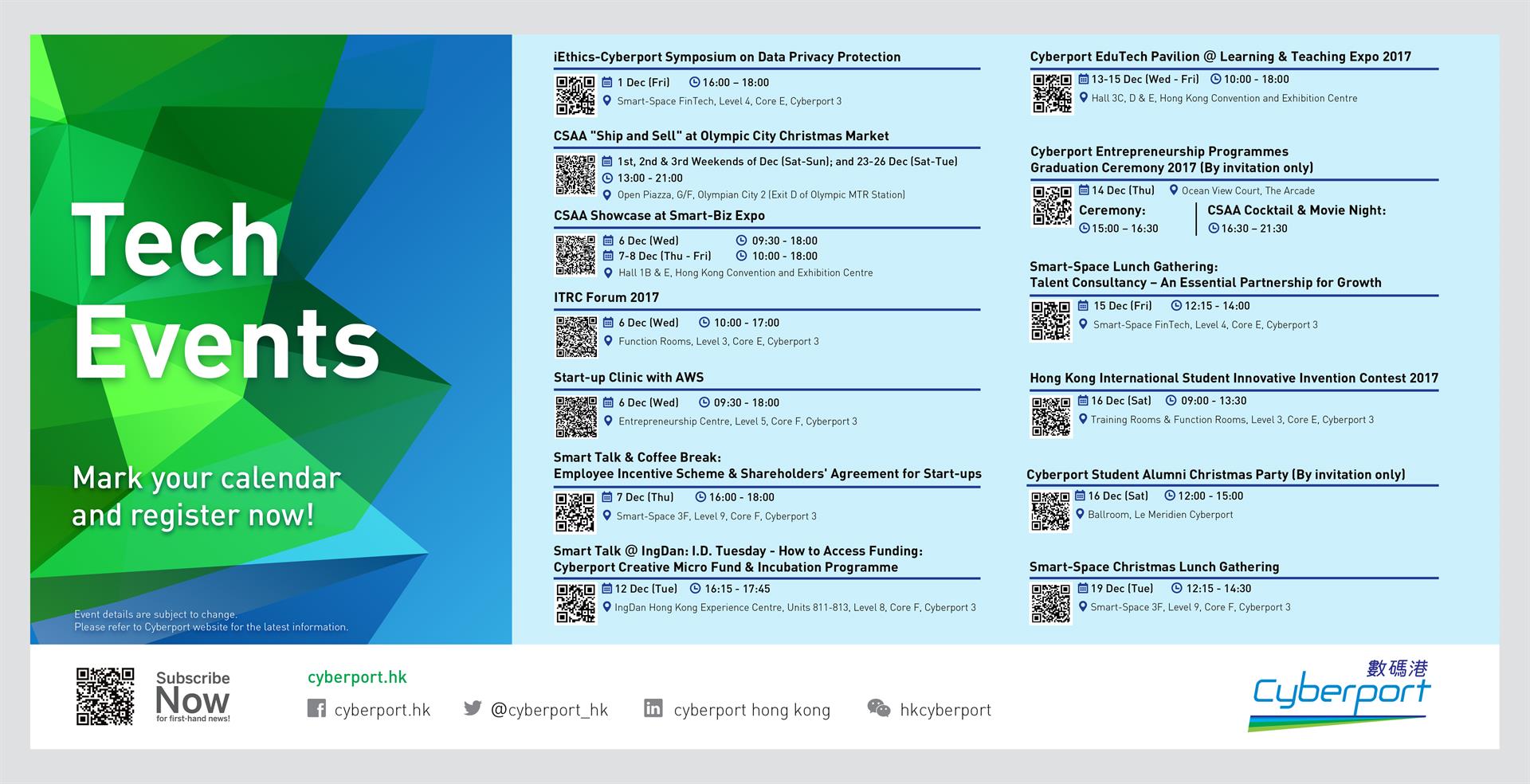
Task: Click QR code for Smart-Space Lunch Gathering talent consultancy
Action: tap(1051, 321)
